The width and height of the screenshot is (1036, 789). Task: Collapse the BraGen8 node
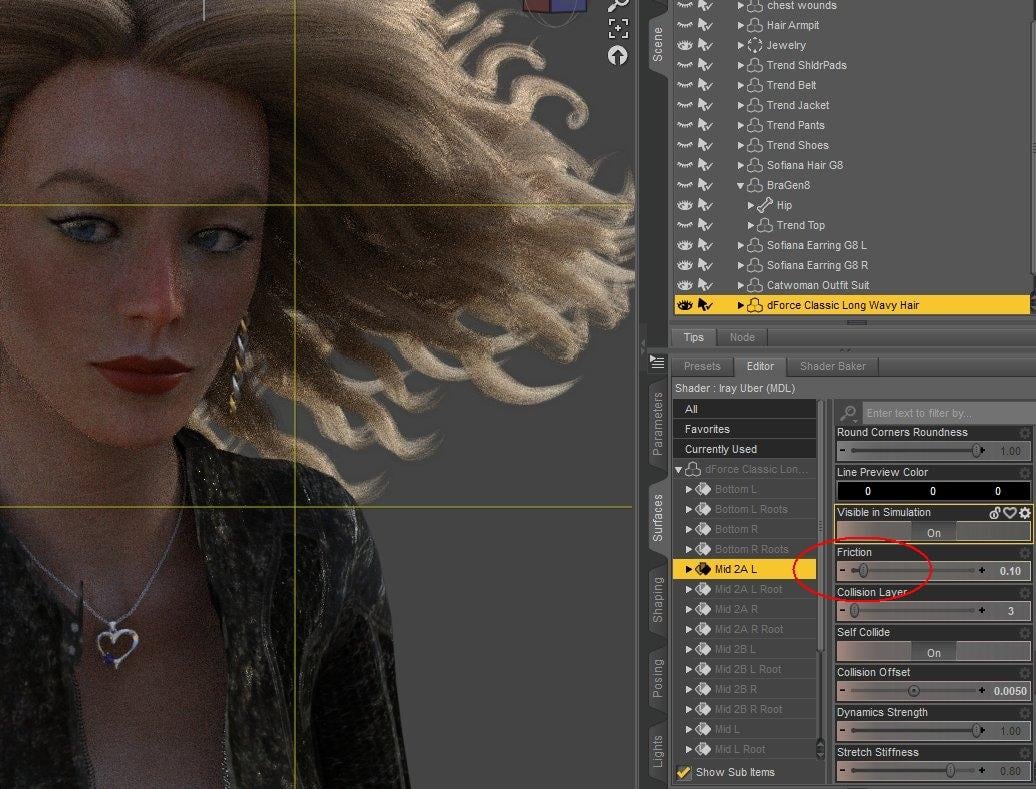[741, 186]
